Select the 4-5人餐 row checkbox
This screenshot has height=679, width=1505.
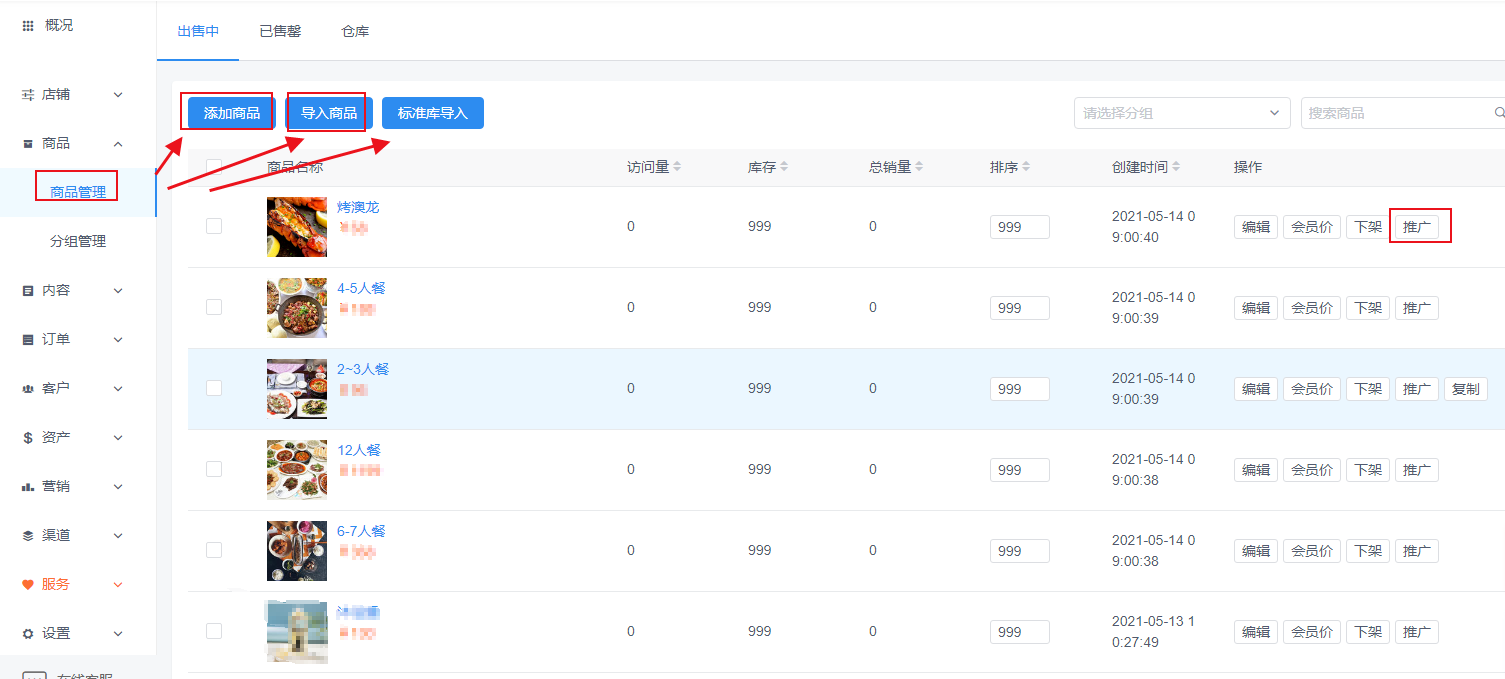coord(214,307)
